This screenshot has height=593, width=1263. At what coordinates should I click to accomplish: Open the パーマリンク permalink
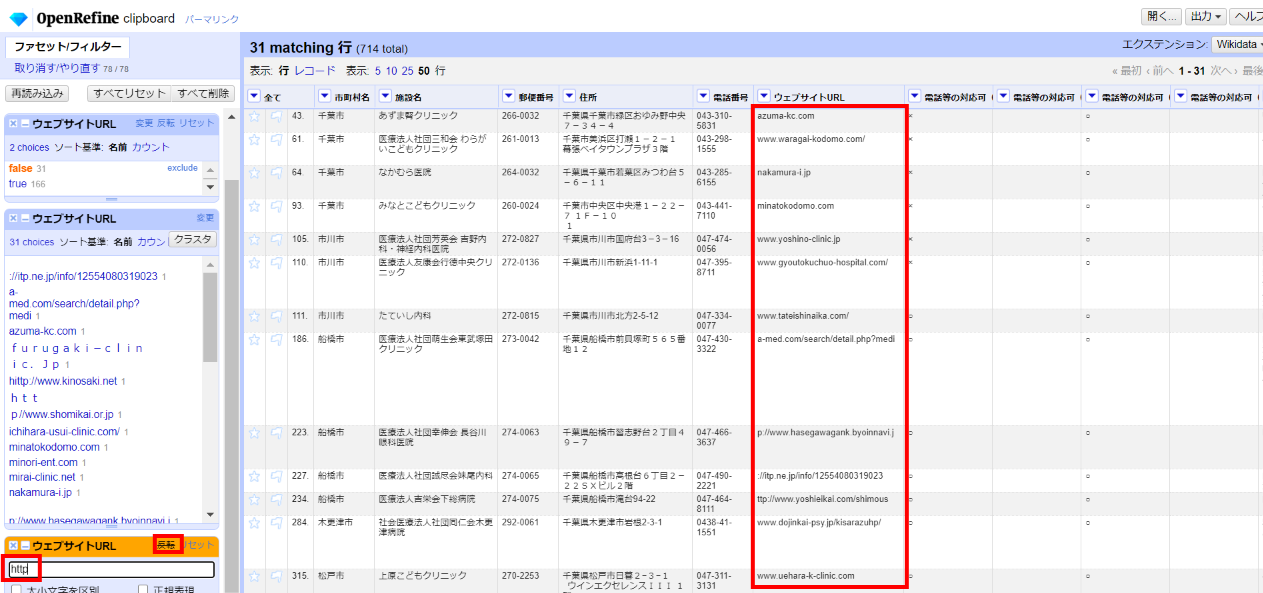click(x=210, y=19)
